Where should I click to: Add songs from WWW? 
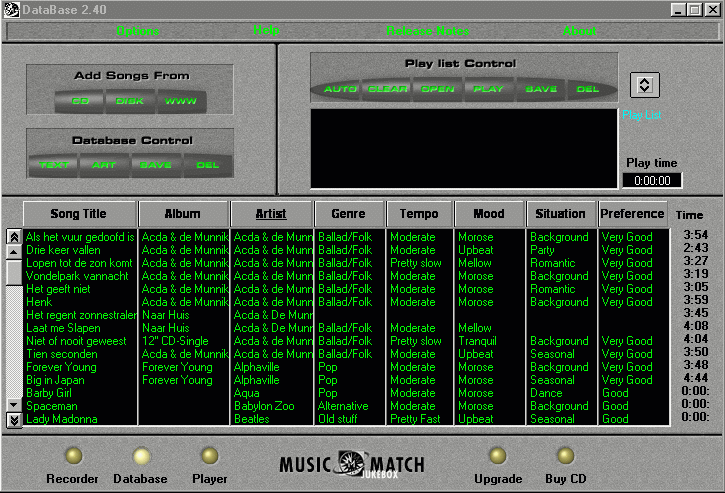pyautogui.click(x=181, y=101)
